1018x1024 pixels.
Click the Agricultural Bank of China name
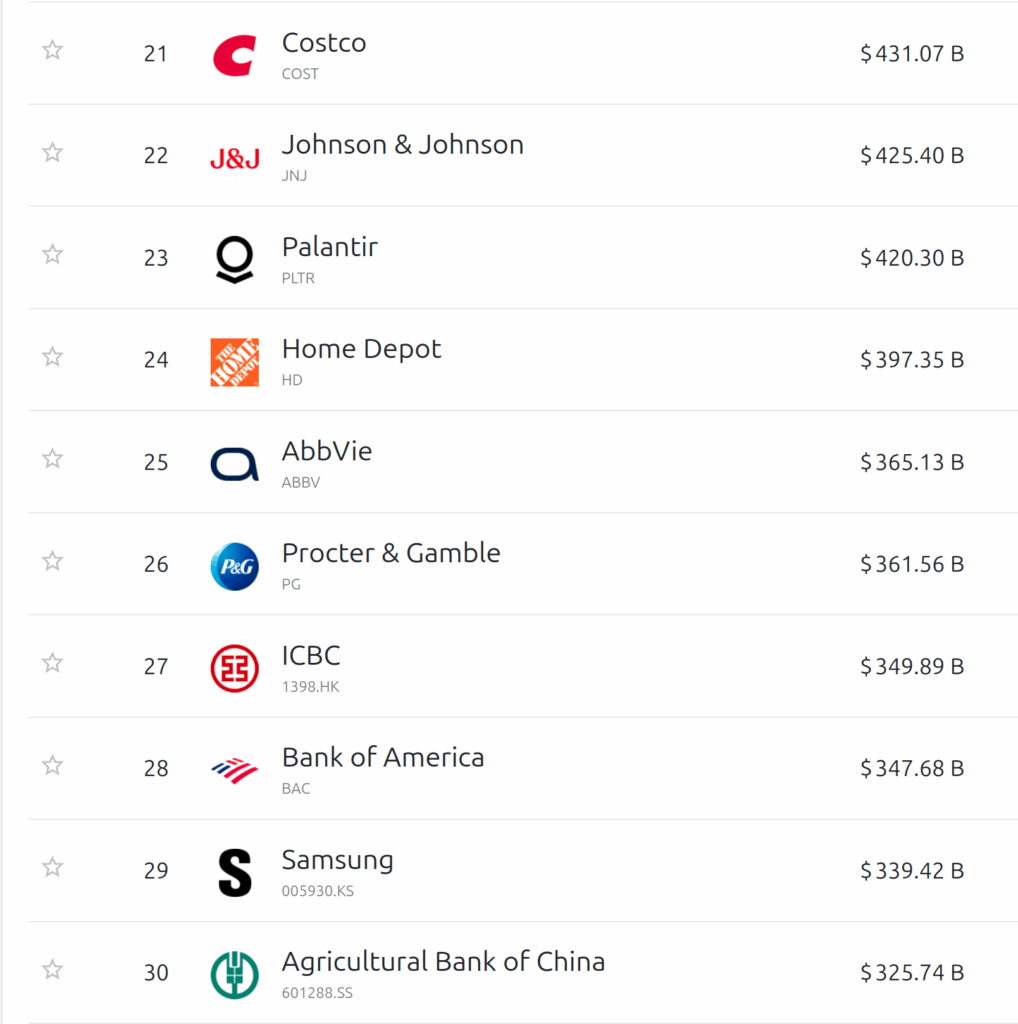(443, 962)
